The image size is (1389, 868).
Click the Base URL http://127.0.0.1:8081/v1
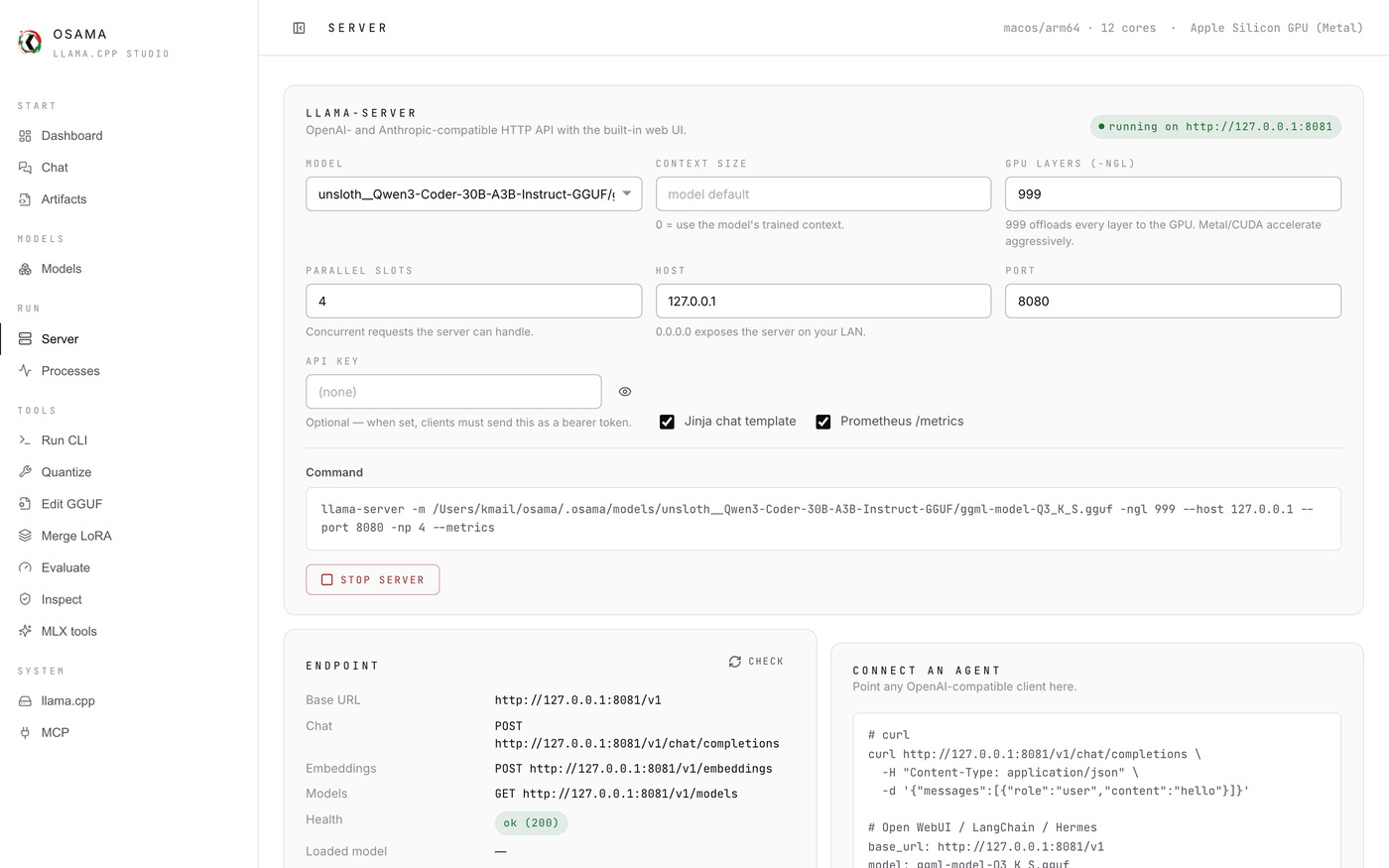point(577,700)
